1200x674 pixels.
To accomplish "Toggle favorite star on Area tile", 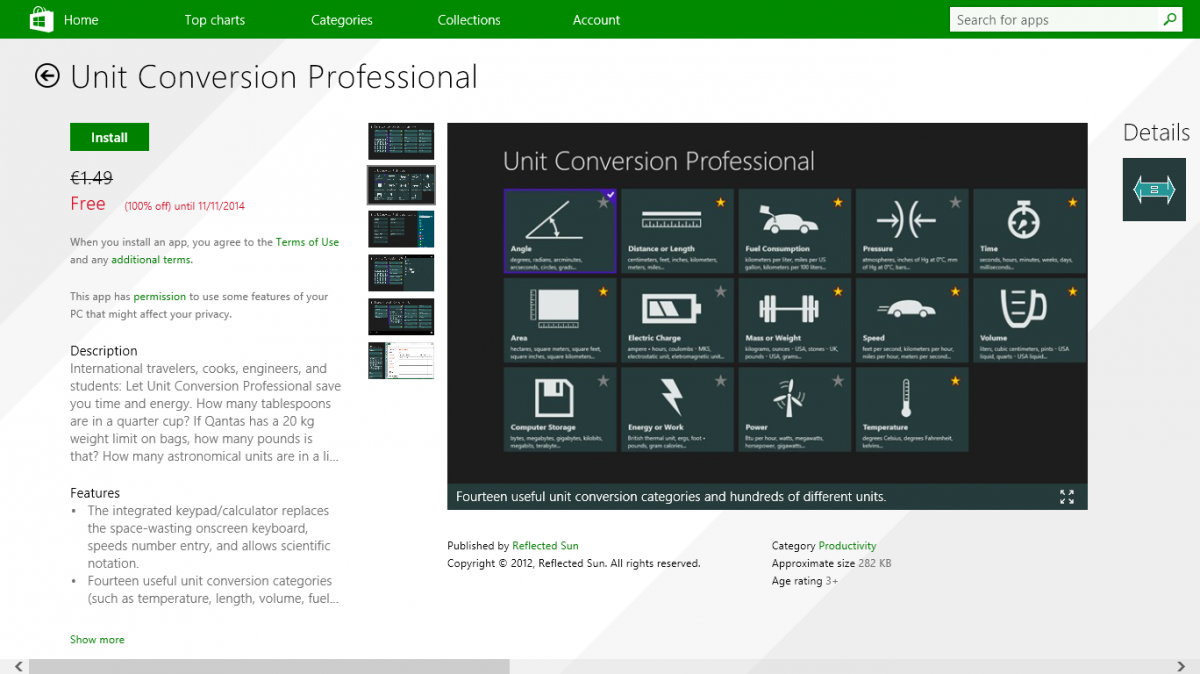I will (x=603, y=292).
